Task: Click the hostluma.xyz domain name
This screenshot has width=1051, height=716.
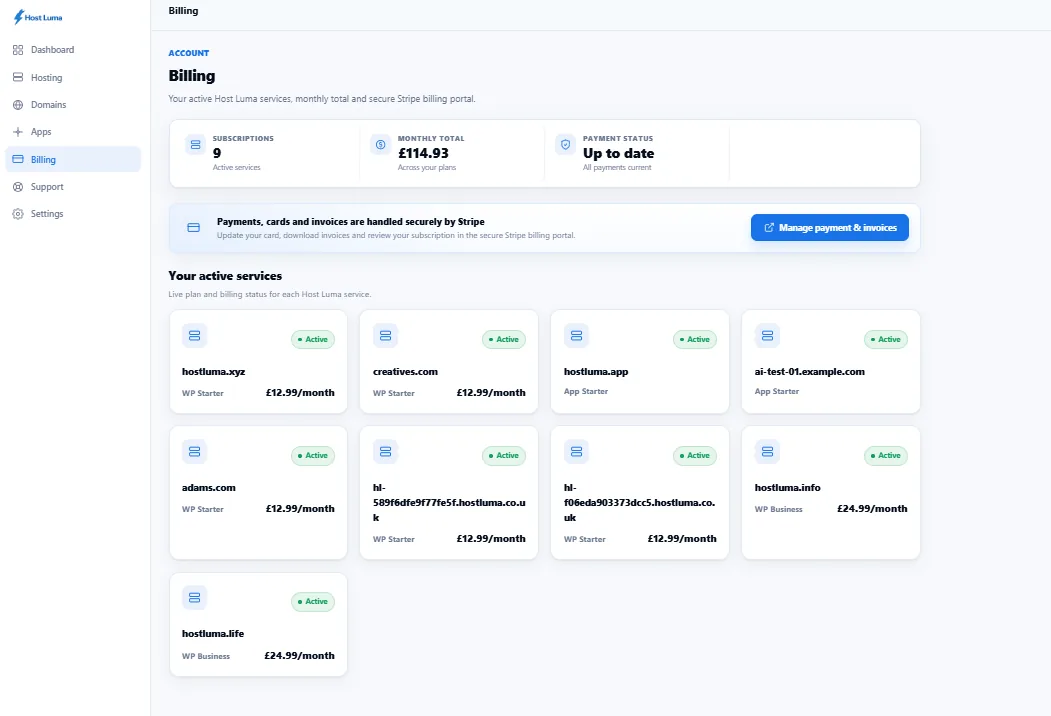Action: coord(213,371)
